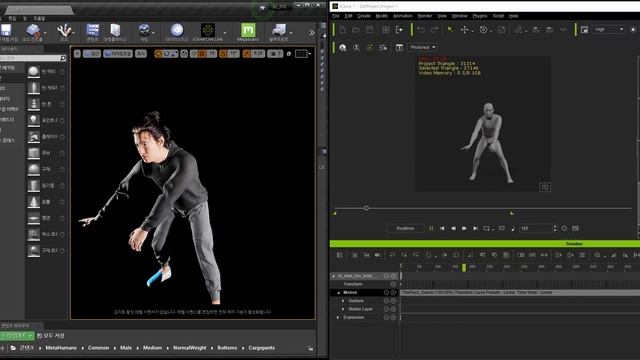This screenshot has height=360, width=640.
Task: Collapse the Motion track in timeline
Action: (x=338, y=293)
